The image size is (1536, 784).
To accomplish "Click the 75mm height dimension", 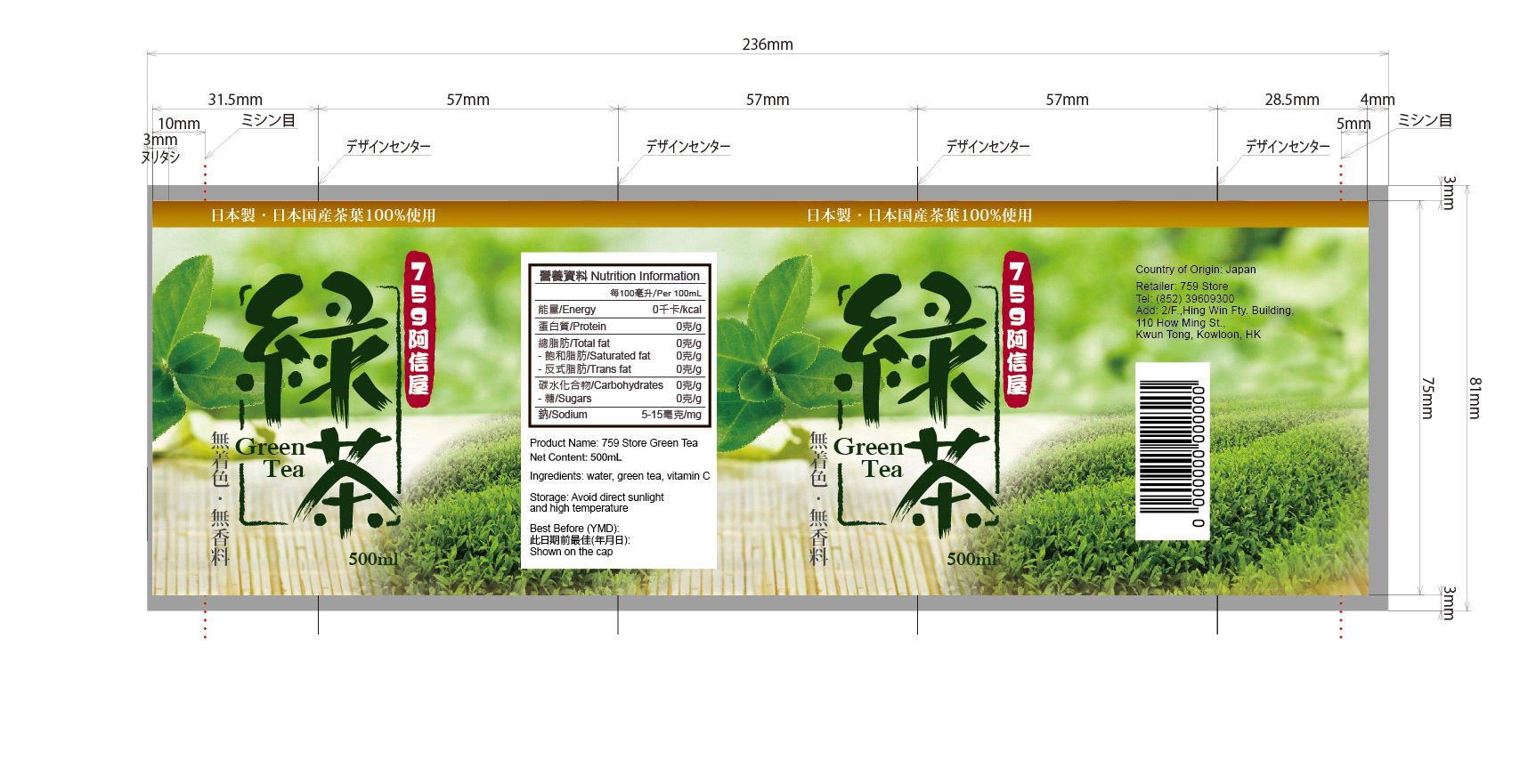I will [x=1427, y=398].
